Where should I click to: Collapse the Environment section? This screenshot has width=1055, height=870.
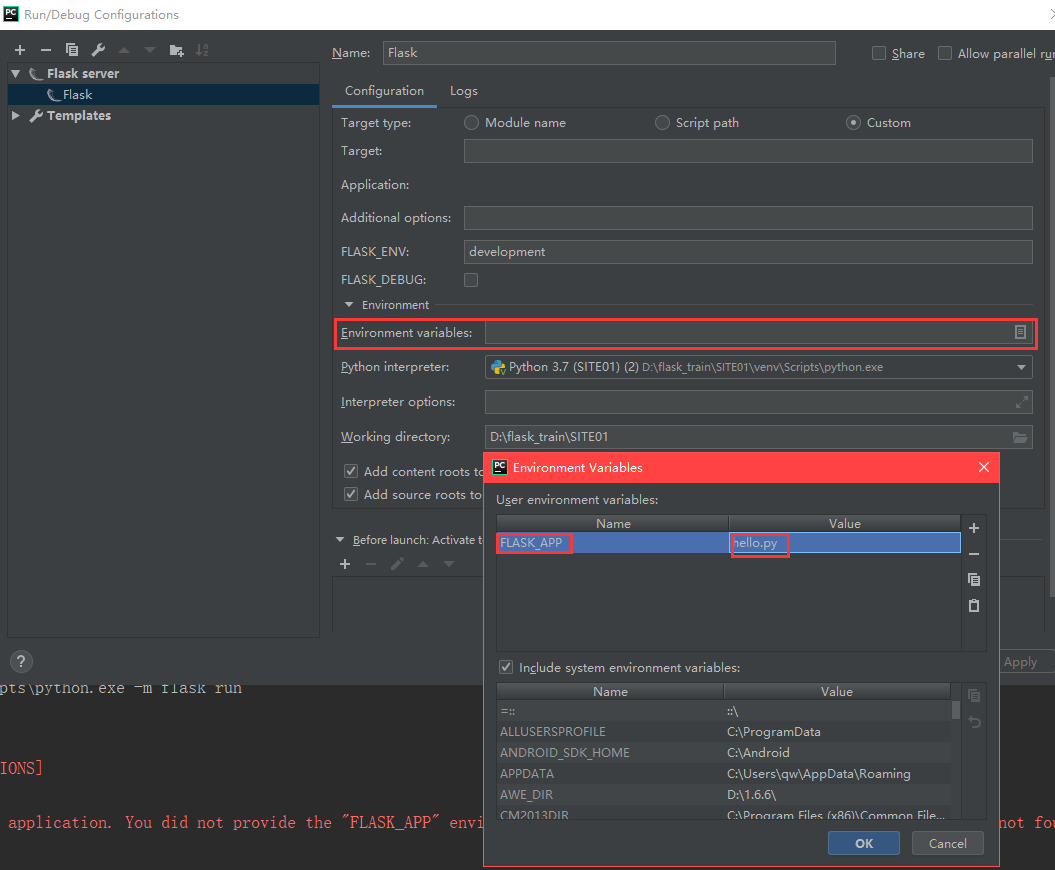pos(349,305)
